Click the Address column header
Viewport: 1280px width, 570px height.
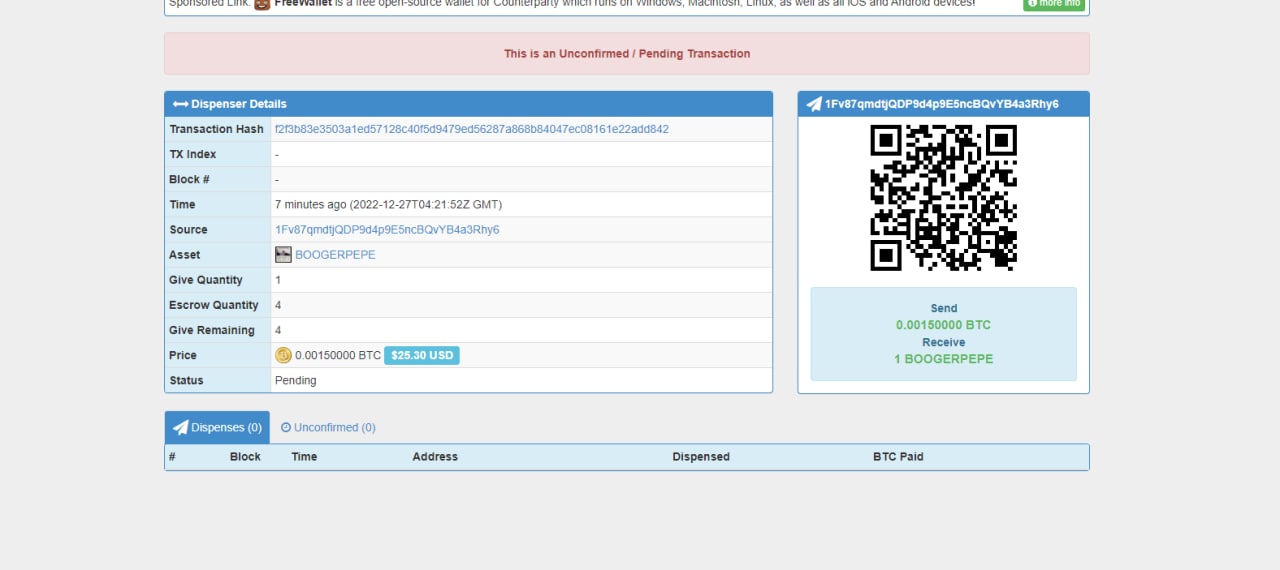(435, 457)
